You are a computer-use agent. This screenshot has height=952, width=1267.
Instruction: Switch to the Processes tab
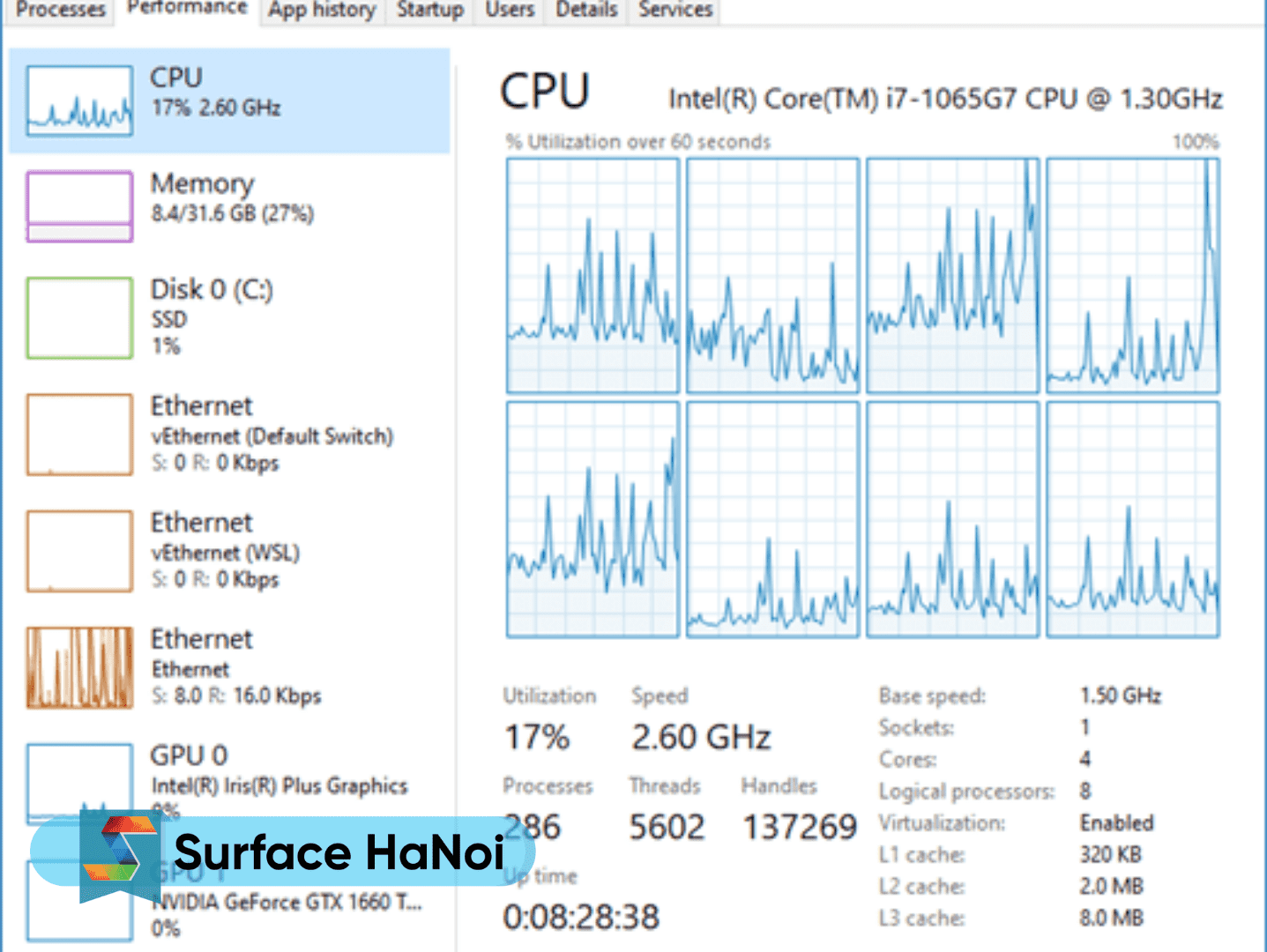pyautogui.click(x=60, y=10)
